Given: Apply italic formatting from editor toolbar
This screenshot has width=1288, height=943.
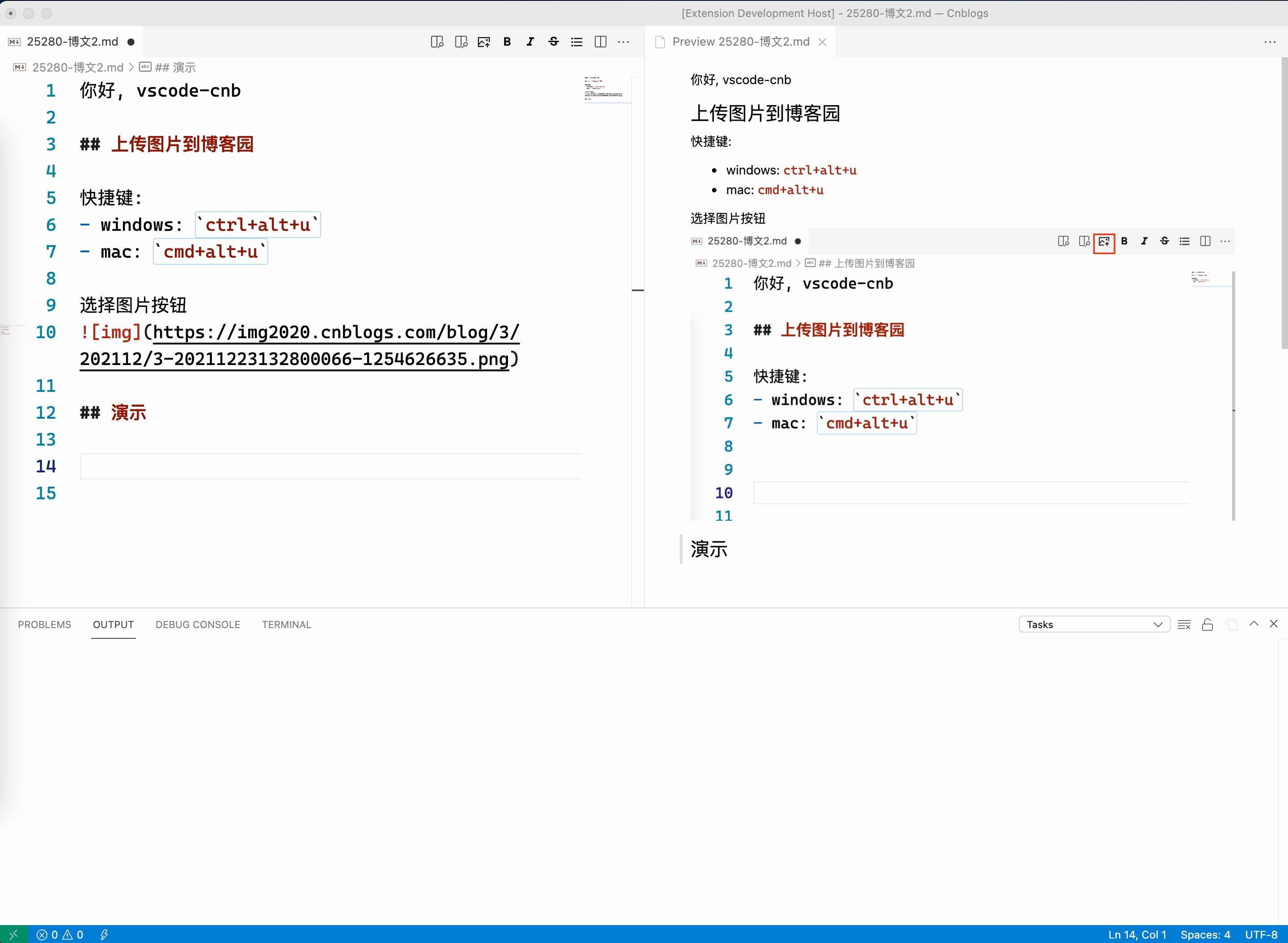Looking at the screenshot, I should (x=530, y=42).
